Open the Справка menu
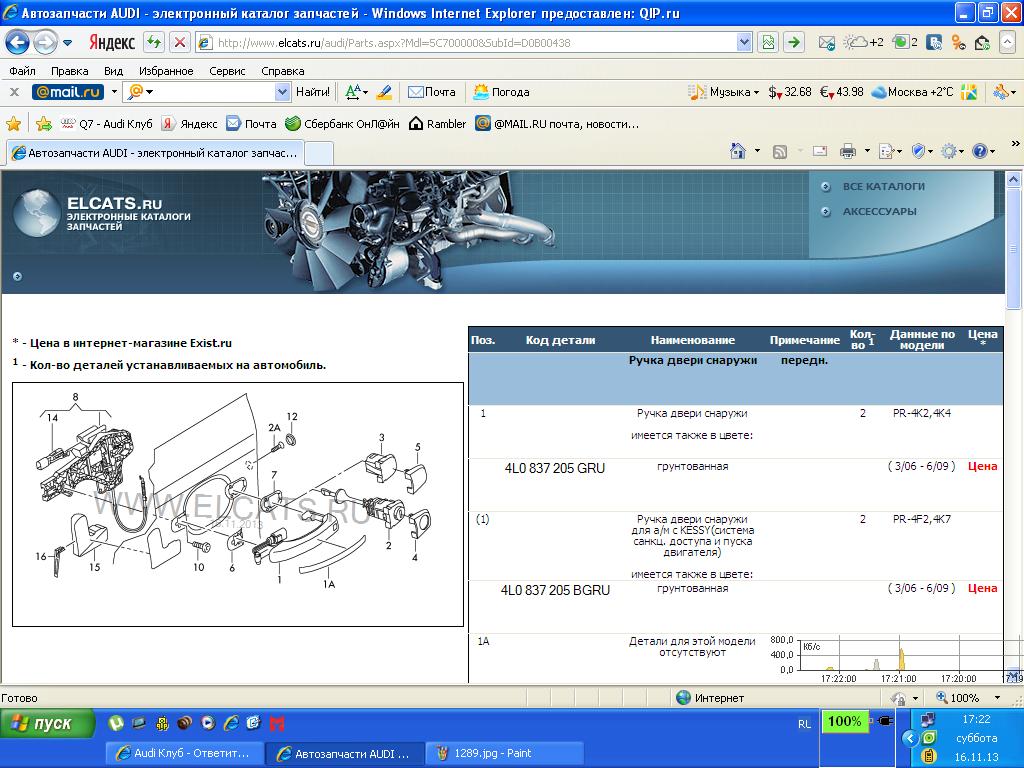The image size is (1024, 768). pos(283,71)
